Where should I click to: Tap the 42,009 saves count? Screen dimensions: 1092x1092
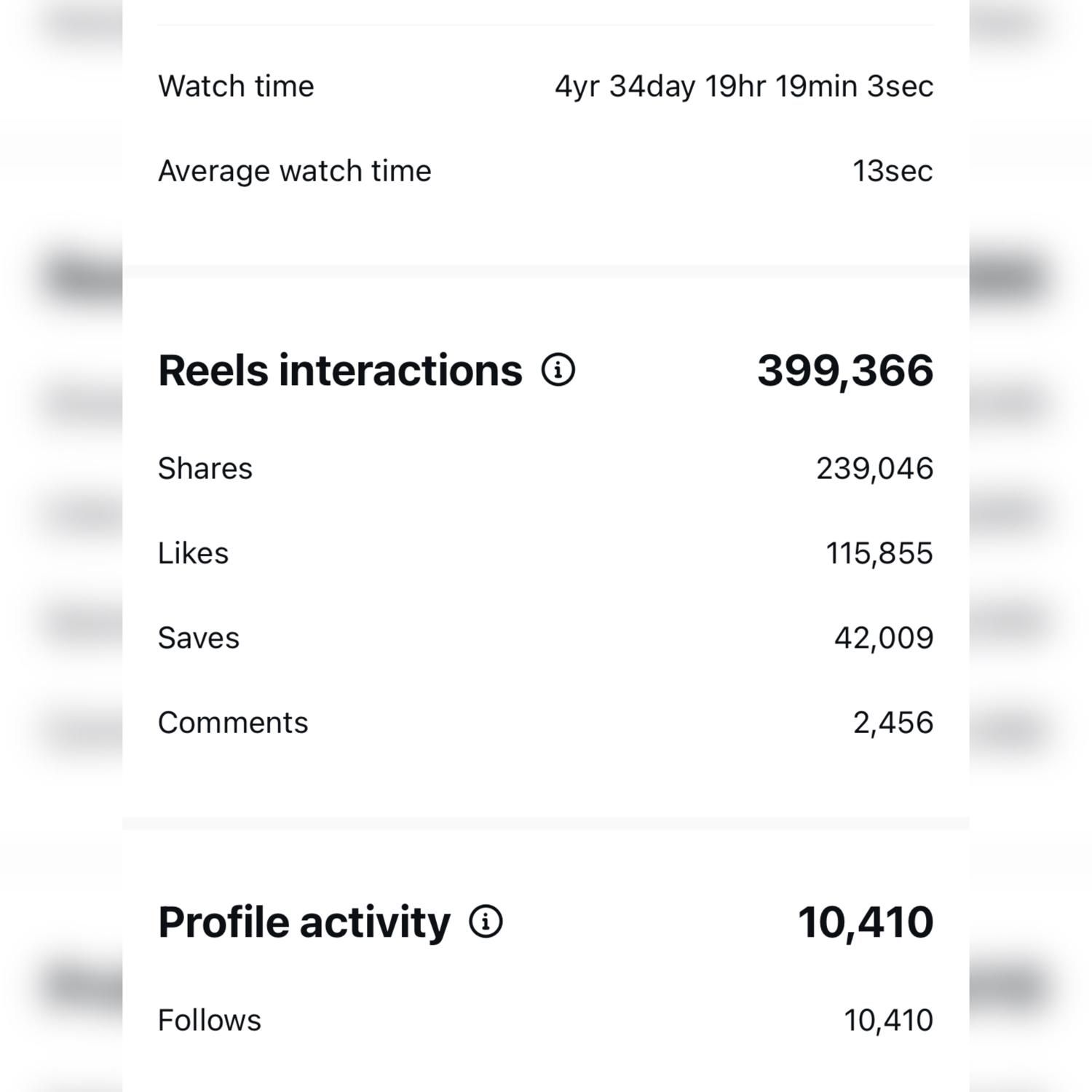tap(883, 638)
